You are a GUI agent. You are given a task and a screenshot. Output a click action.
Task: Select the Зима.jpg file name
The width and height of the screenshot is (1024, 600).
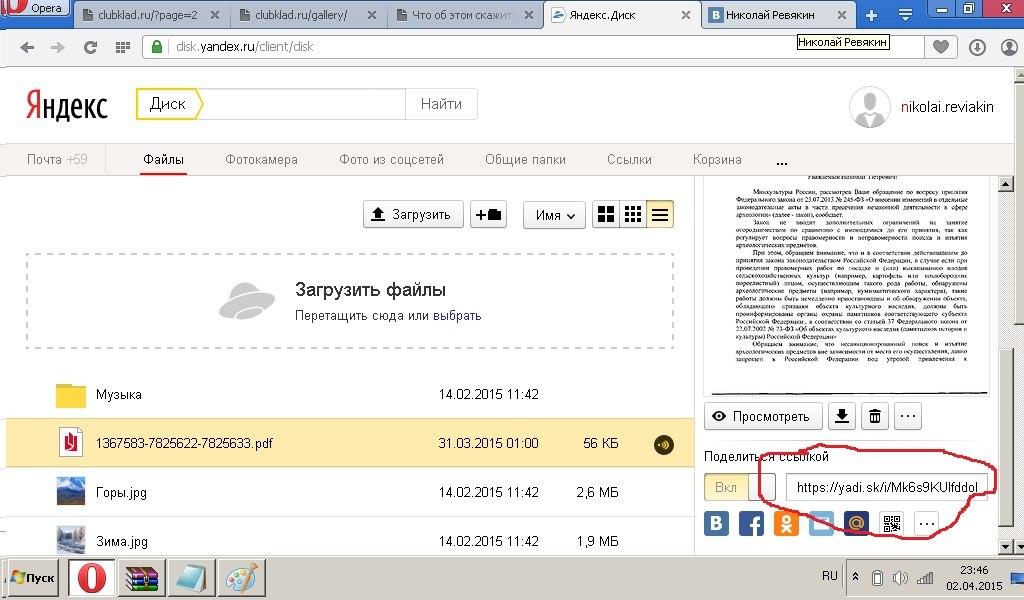(121, 541)
